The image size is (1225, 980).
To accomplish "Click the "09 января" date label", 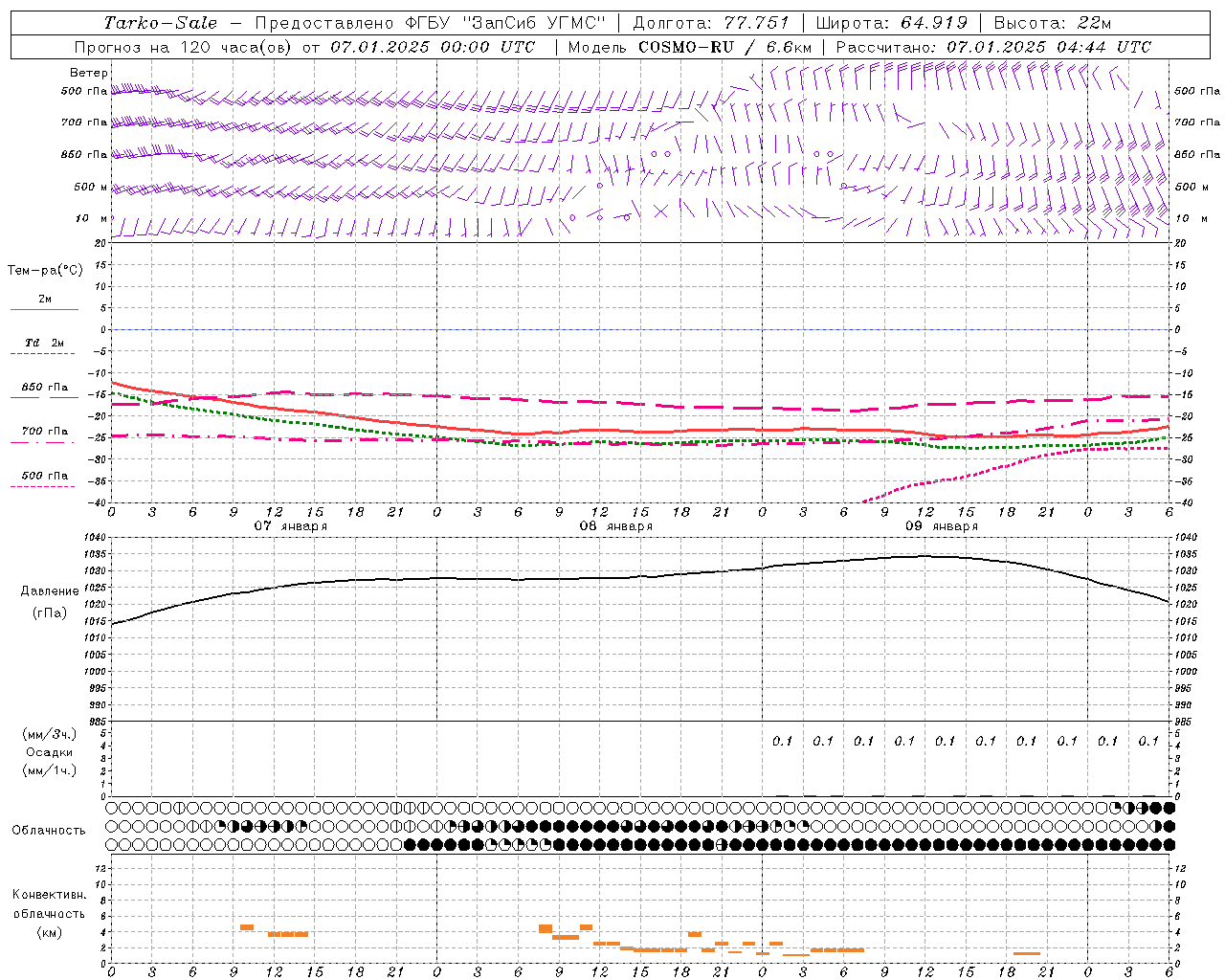I will 941,526.
